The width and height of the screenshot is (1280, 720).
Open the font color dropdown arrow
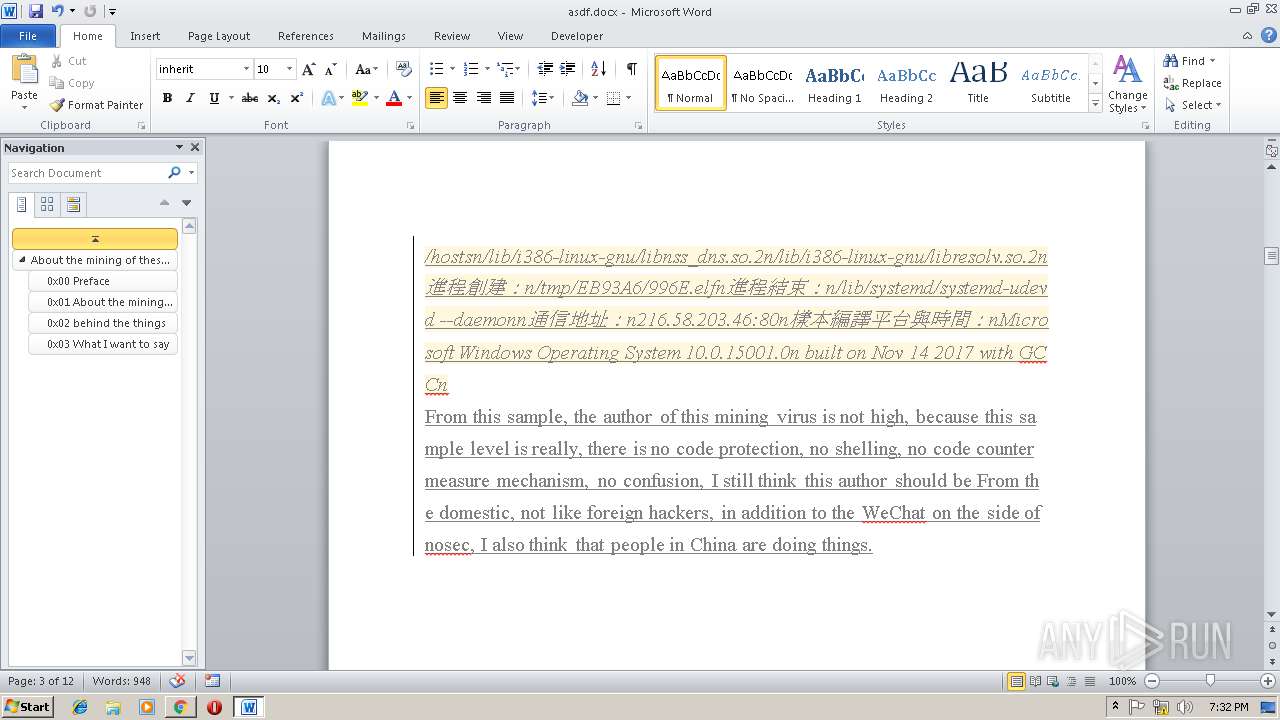[409, 98]
